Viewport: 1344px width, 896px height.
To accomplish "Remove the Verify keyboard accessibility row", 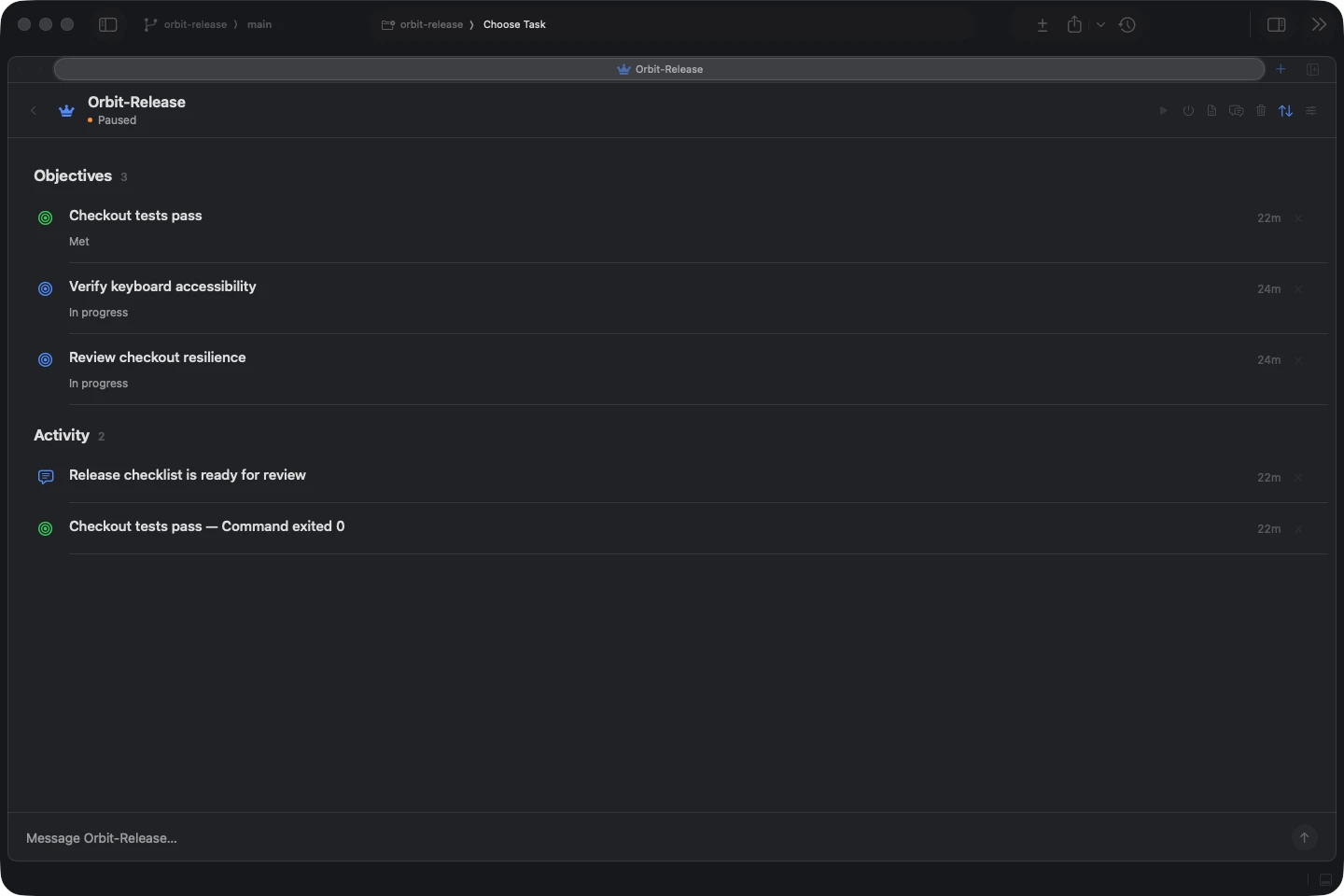I will tap(1298, 289).
